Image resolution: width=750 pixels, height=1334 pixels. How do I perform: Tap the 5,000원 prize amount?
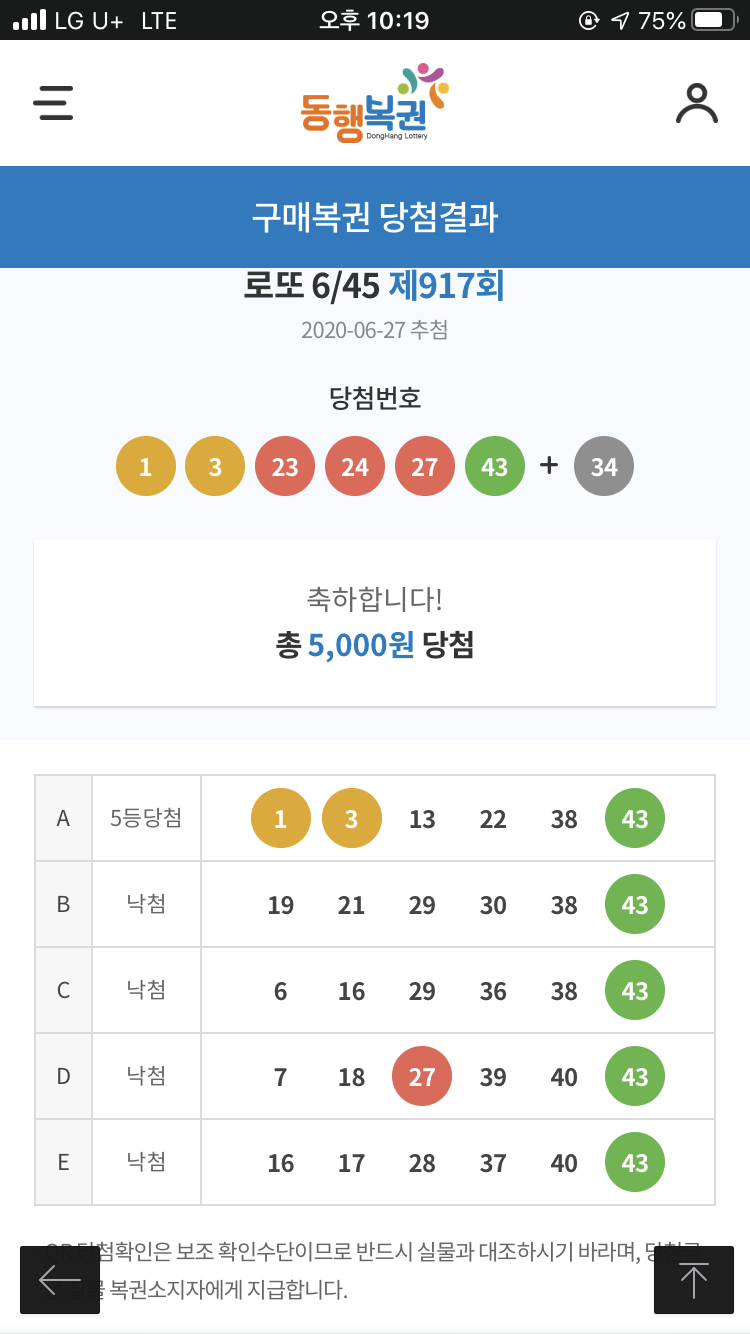click(x=360, y=645)
